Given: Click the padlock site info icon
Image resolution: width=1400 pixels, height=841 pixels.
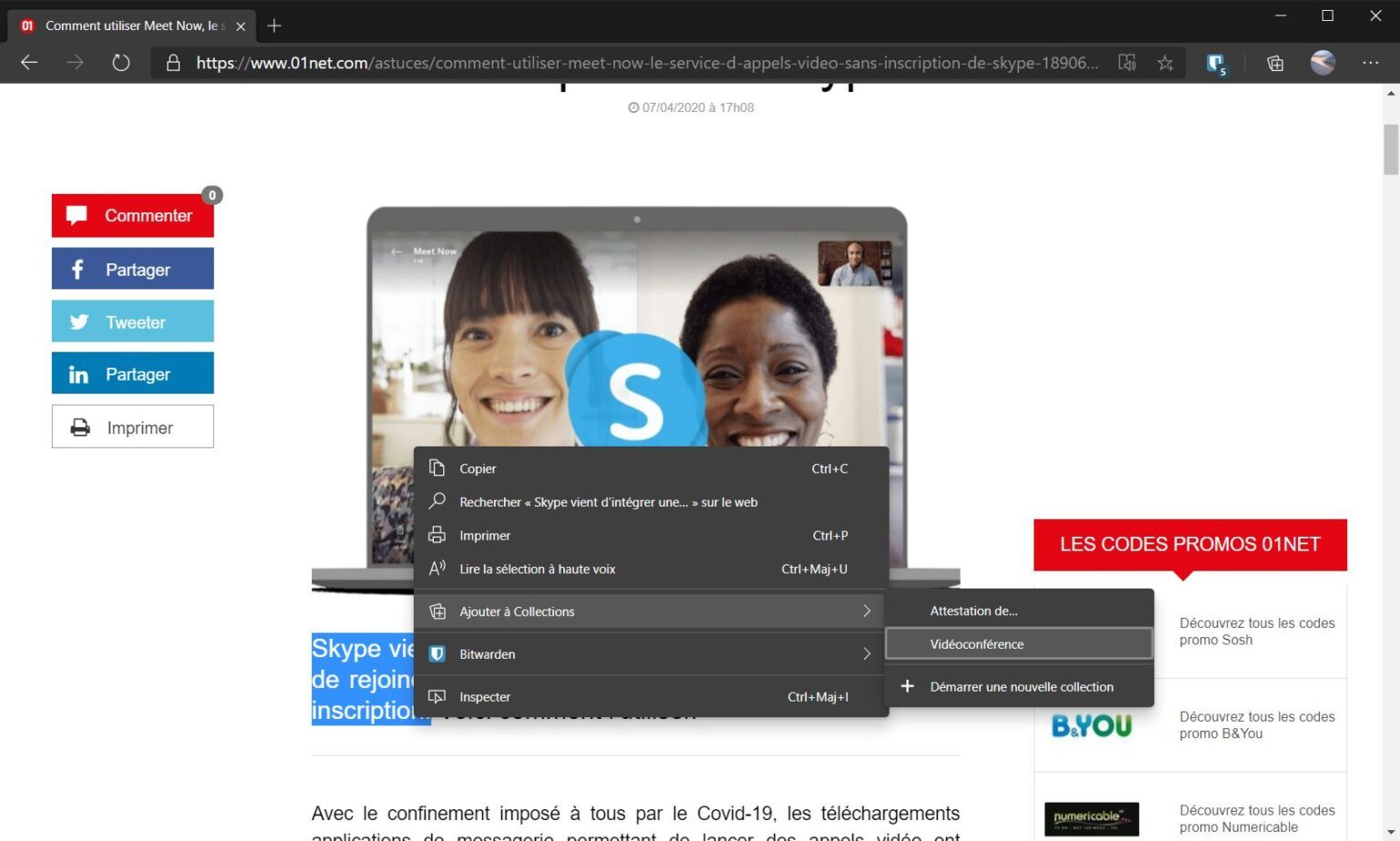Looking at the screenshot, I should click(x=173, y=63).
